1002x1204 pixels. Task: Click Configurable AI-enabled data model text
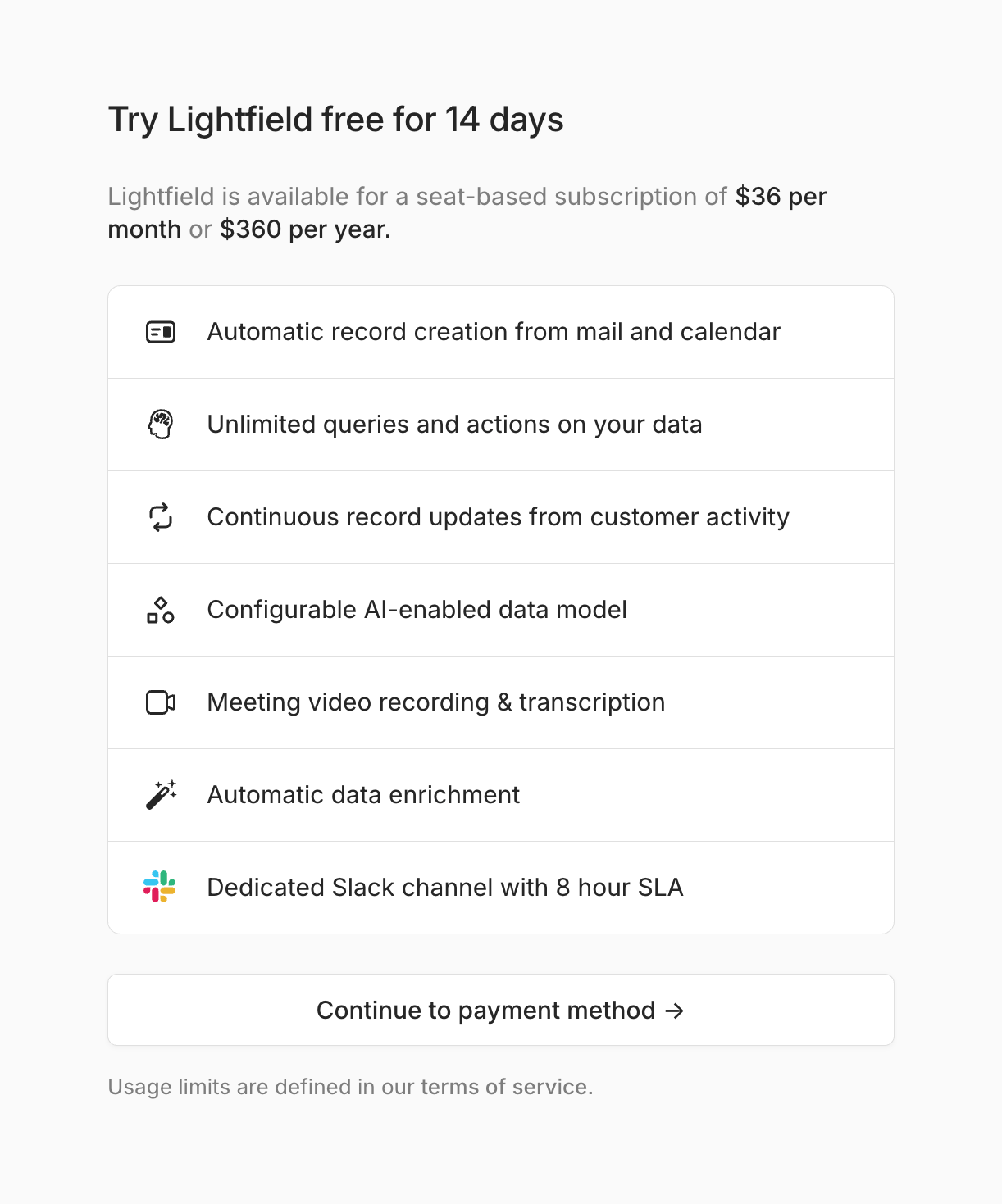pyautogui.click(x=417, y=610)
